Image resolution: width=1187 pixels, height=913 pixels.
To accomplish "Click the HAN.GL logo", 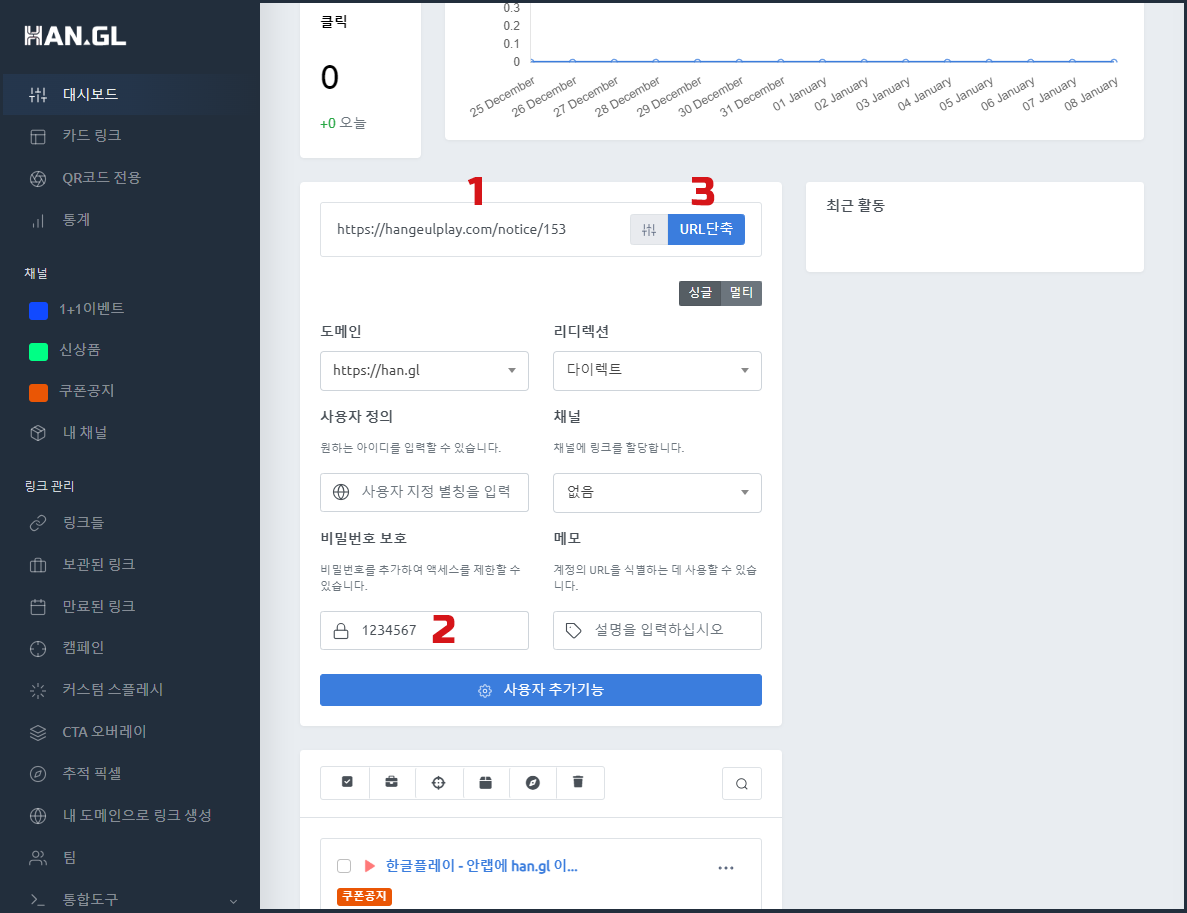I will (75, 36).
